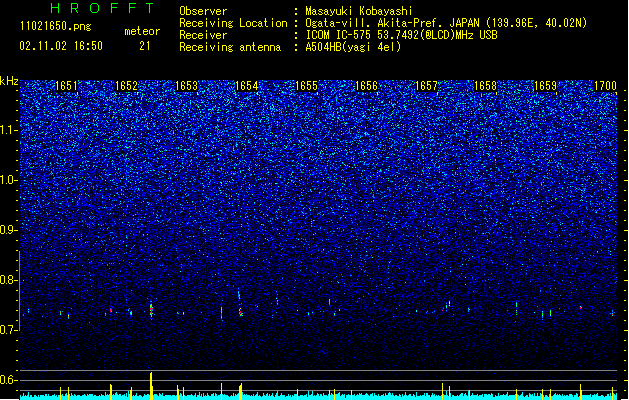Click the 1.0 kHz axis label
This screenshot has width=629, height=400.
9,180
